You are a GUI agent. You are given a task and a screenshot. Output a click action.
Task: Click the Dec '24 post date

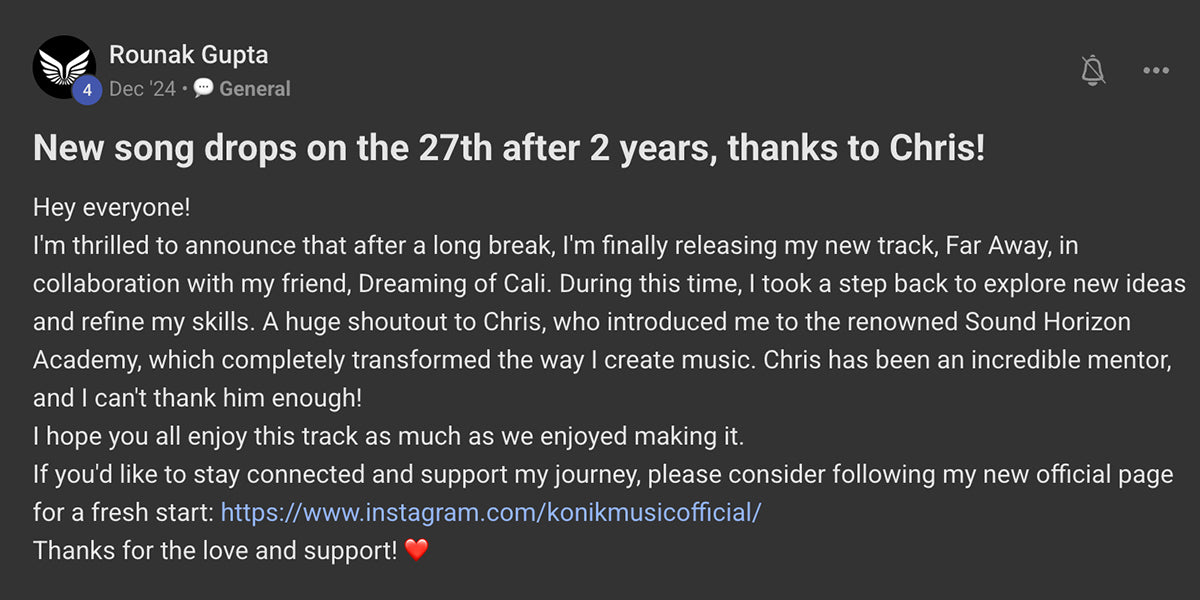[x=142, y=89]
